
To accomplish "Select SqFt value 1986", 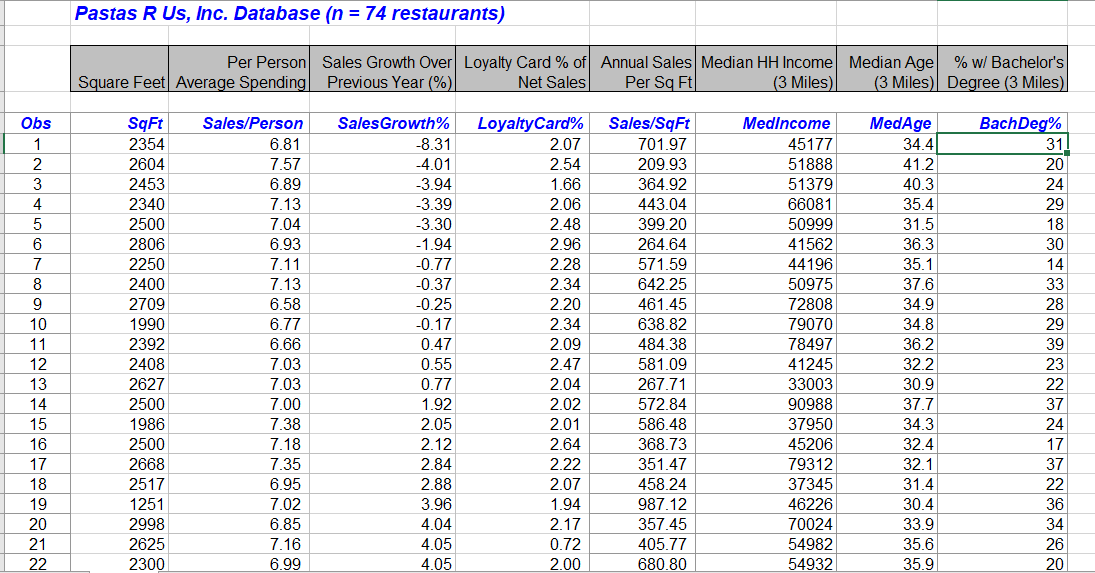I will (x=119, y=424).
